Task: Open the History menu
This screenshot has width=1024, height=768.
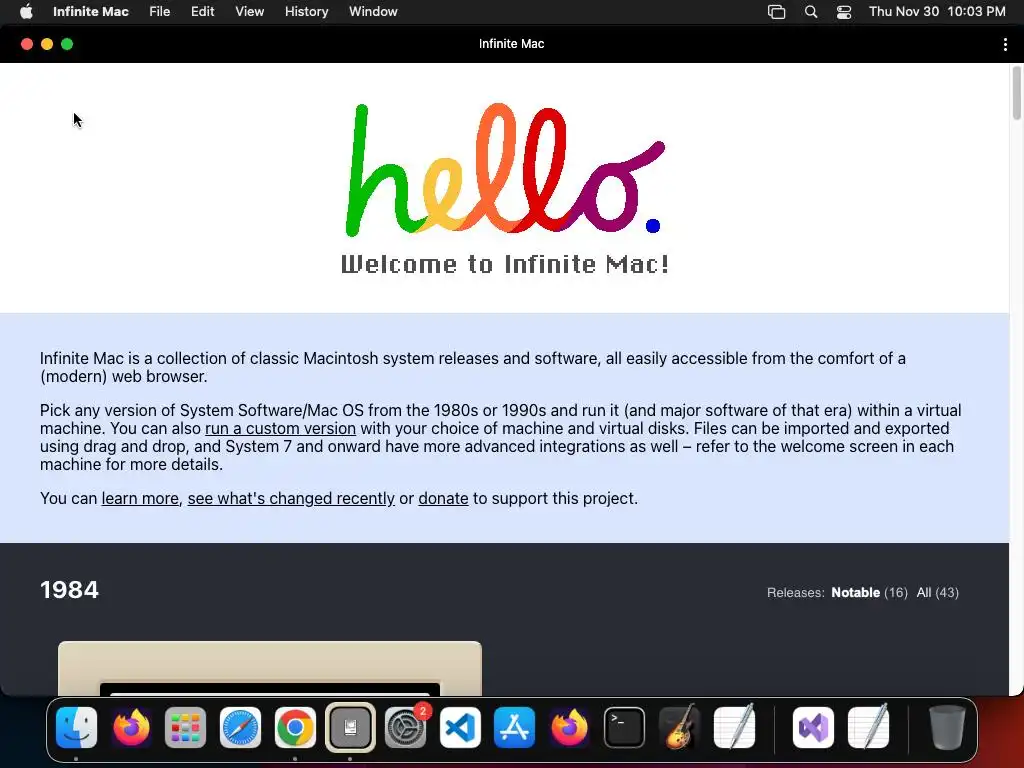Action: (306, 12)
